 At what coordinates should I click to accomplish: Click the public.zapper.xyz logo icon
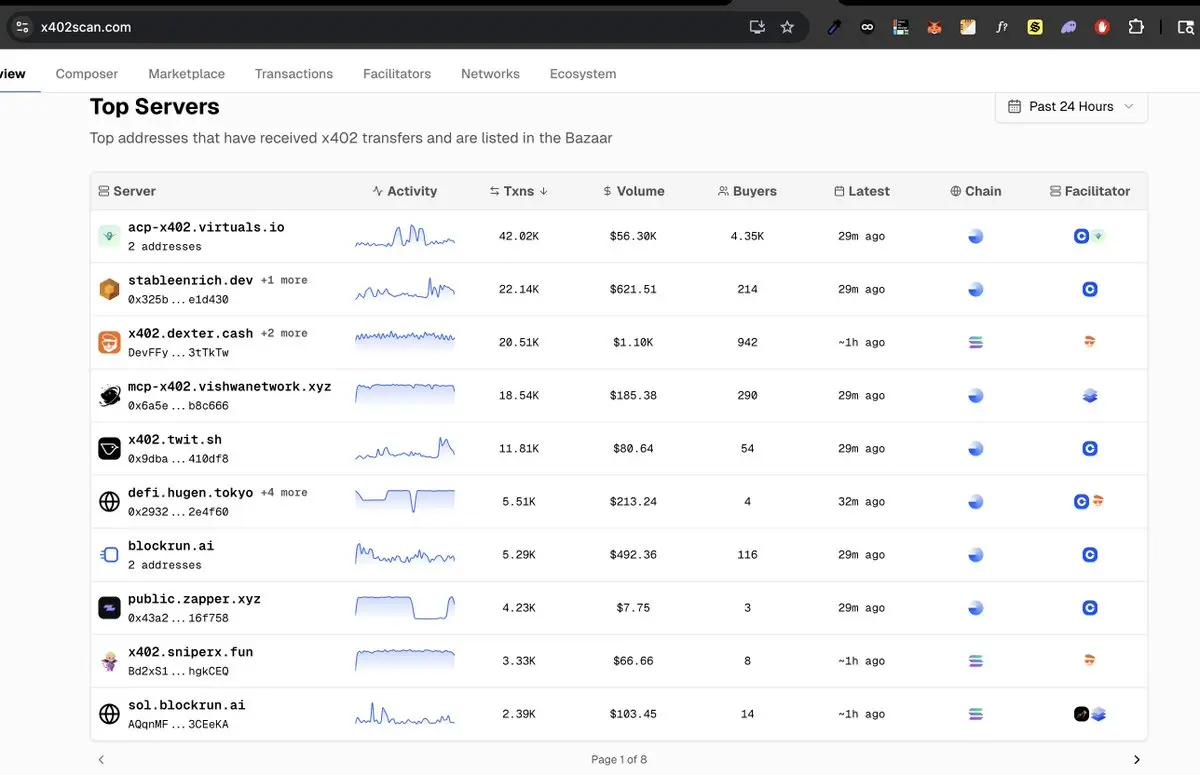(109, 608)
